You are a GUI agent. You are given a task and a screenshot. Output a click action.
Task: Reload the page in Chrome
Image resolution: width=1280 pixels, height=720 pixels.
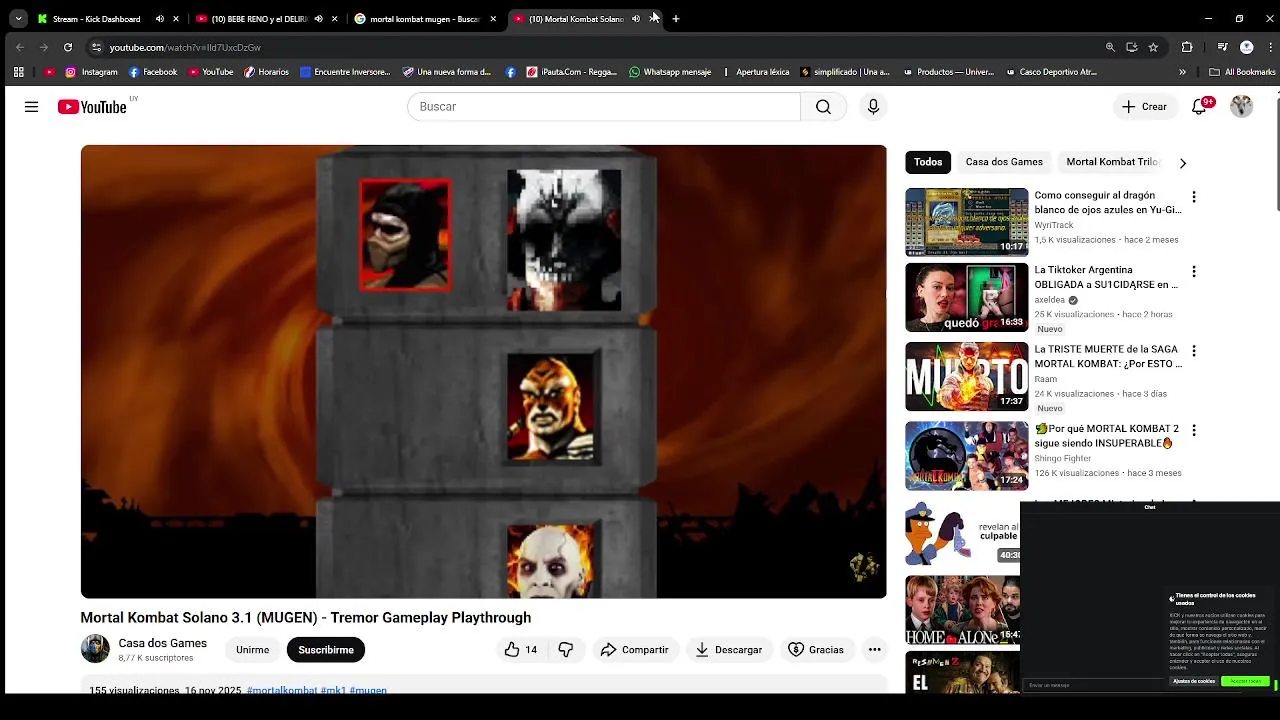click(68, 47)
